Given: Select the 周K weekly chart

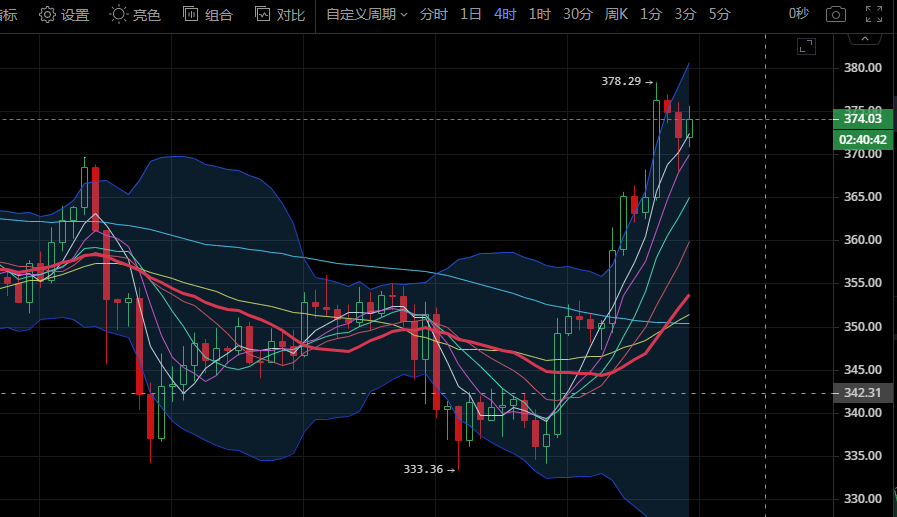Looking at the screenshot, I should tap(616, 15).
